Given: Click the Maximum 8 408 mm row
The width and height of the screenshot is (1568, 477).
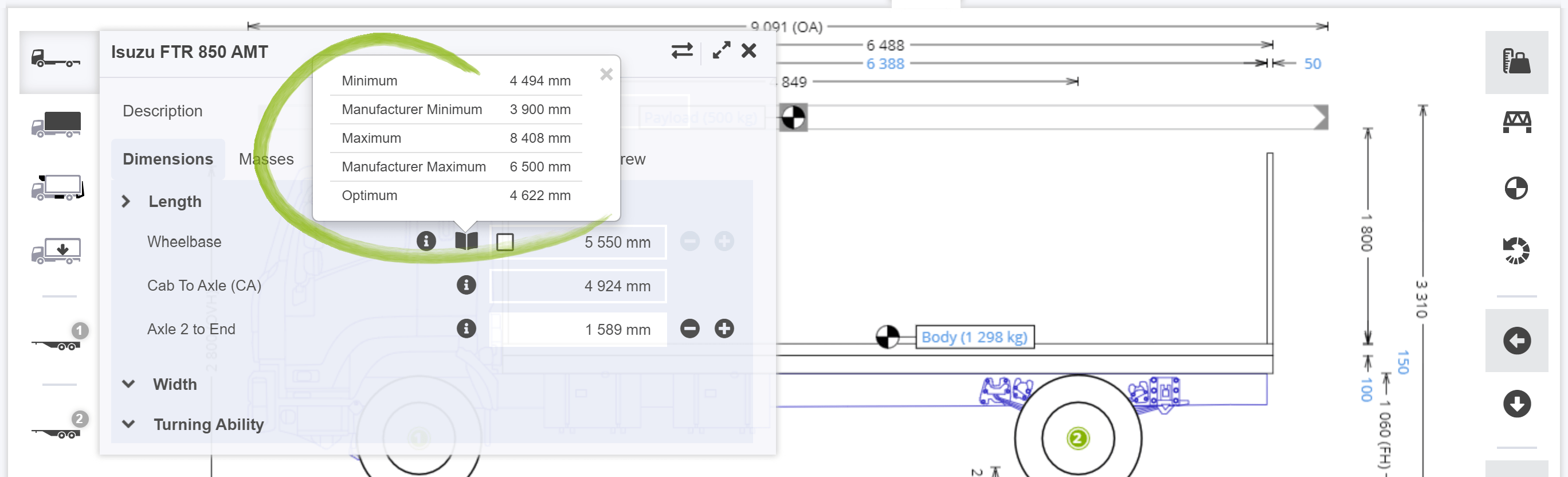Looking at the screenshot, I should (456, 138).
